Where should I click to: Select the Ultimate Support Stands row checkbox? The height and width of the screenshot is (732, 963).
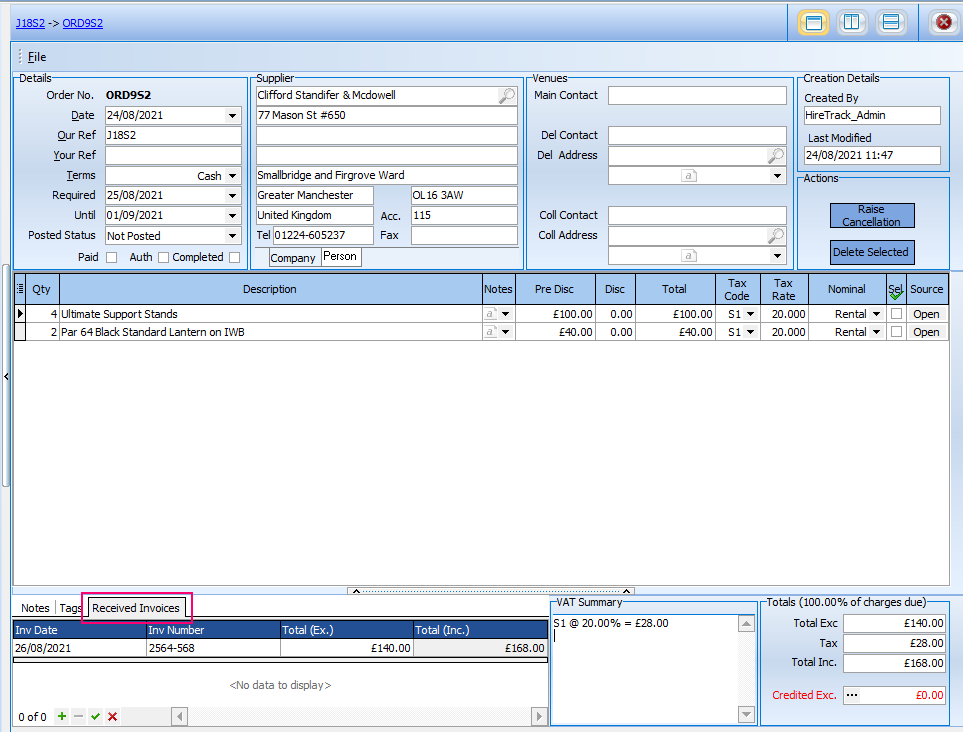896,314
